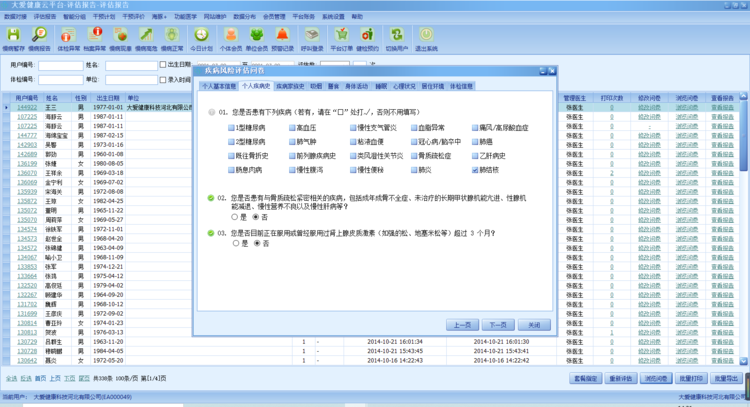The height and width of the screenshot is (407, 750).
Task: Click the 呼叫登录 toolbar icon
Action: 312,34
